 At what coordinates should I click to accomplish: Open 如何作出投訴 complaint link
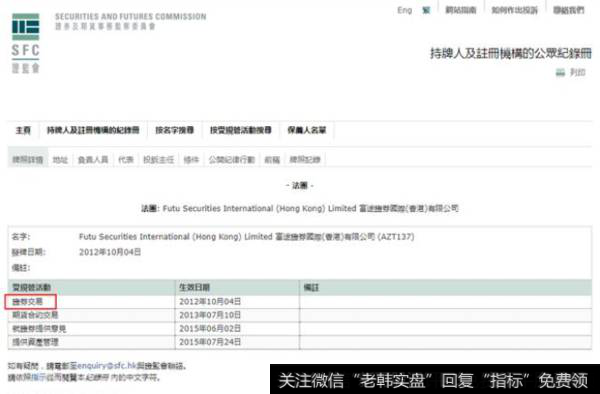pos(515,10)
